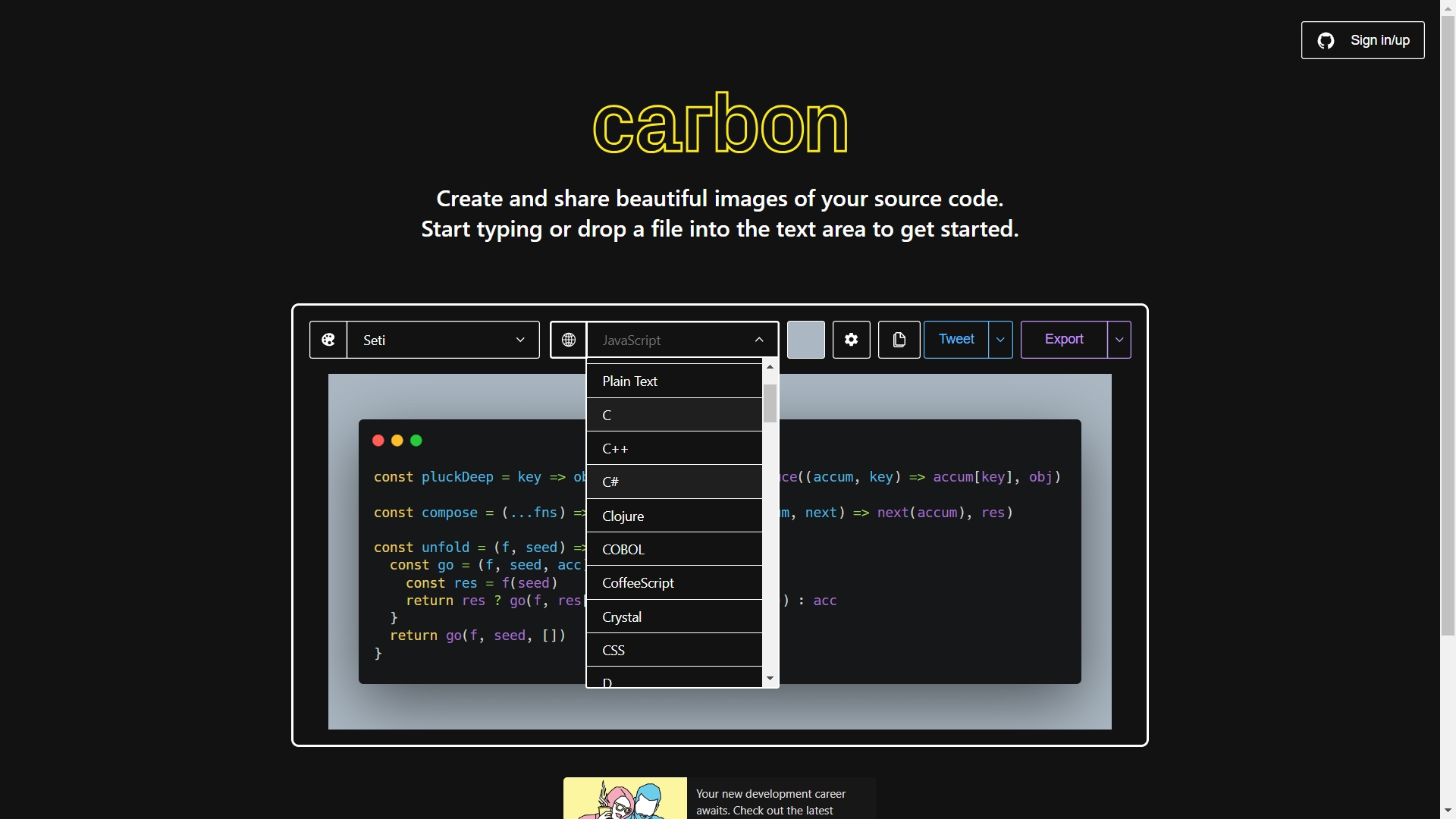1456x819 pixels.
Task: Click the yellow window control dot
Action: [x=397, y=441]
